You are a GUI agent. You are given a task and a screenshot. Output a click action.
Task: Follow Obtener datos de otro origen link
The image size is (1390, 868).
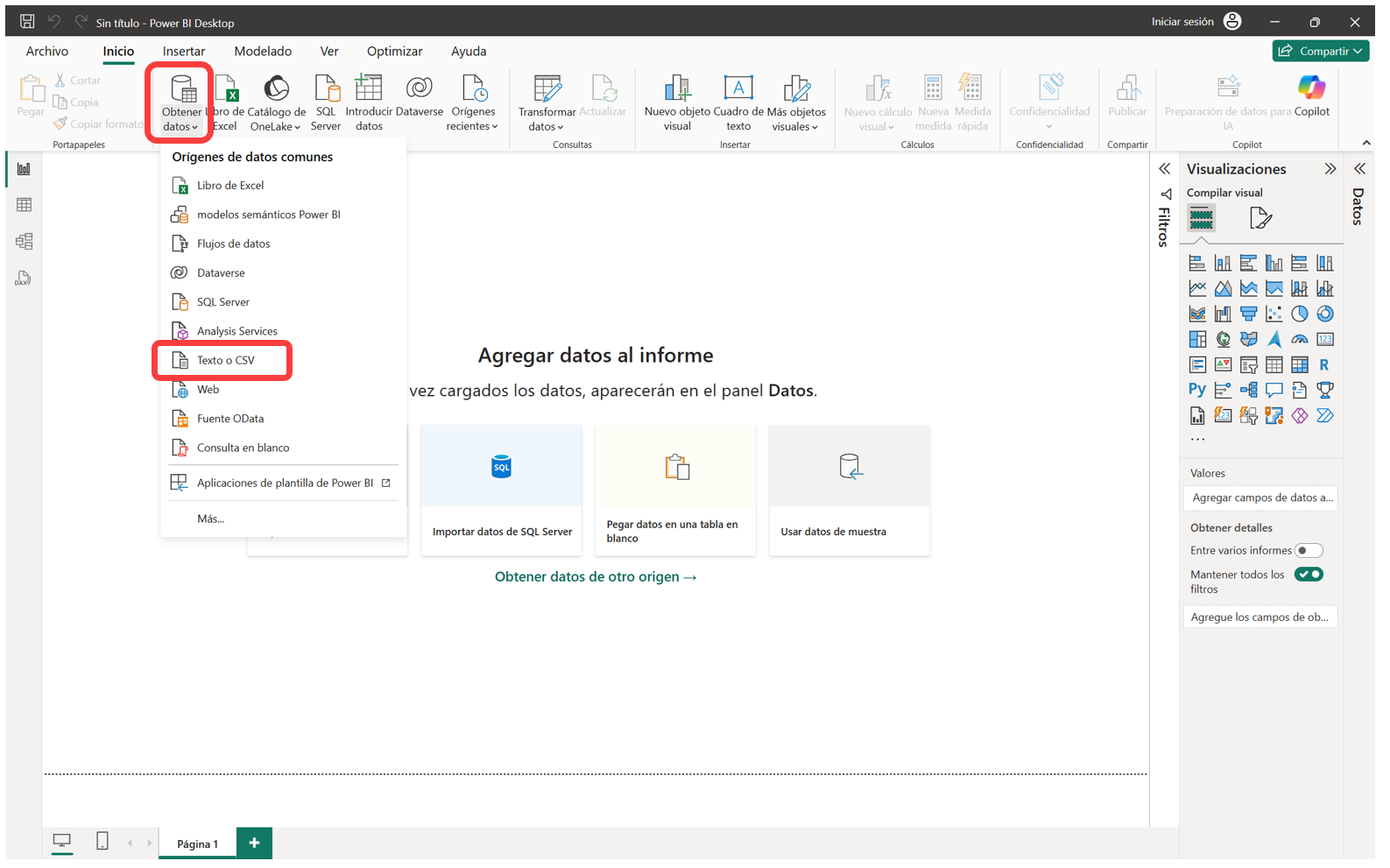point(596,576)
